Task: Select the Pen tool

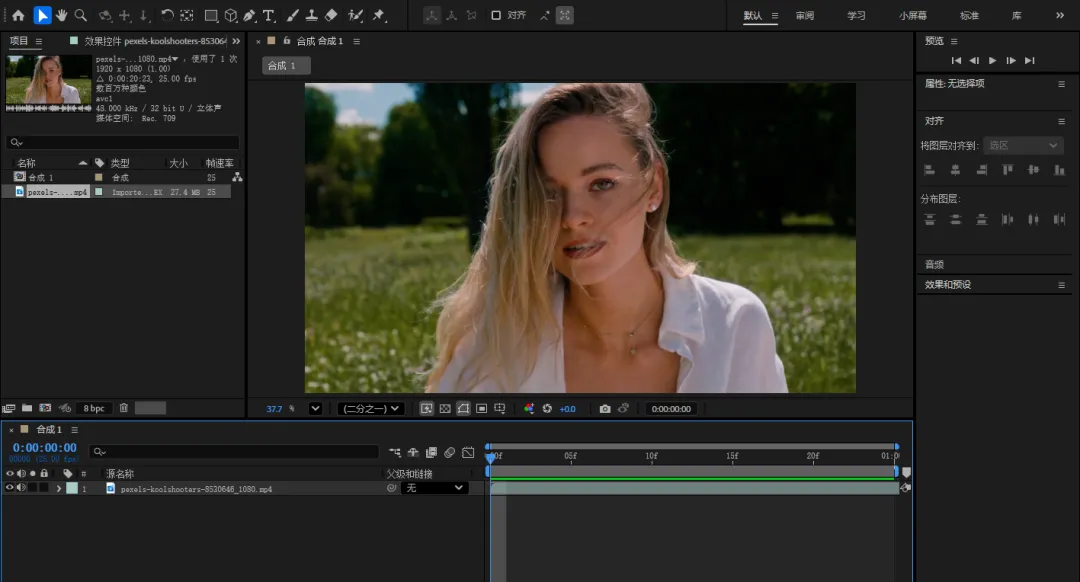Action: 249,15
